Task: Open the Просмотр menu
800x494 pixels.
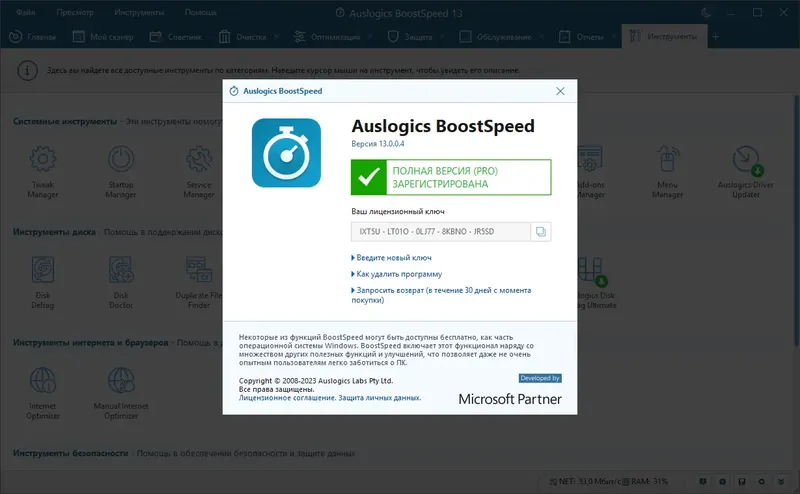Action: (x=75, y=12)
